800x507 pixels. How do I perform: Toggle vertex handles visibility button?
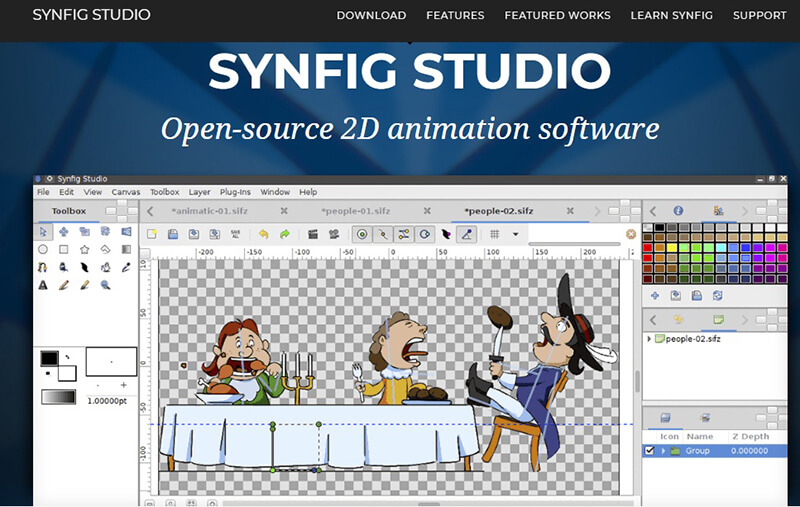coord(383,234)
